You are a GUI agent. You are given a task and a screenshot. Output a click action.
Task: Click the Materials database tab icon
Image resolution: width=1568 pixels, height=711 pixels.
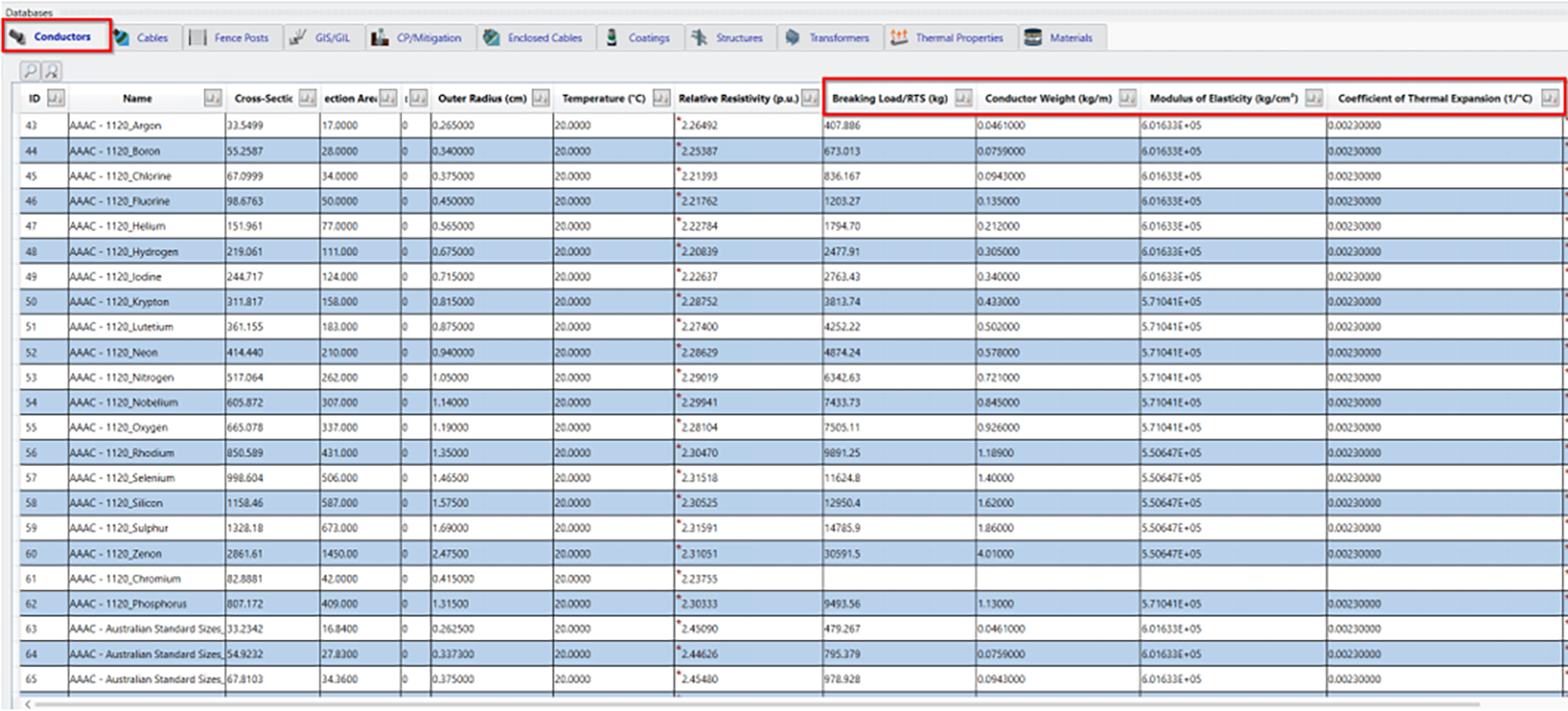pyautogui.click(x=1033, y=38)
